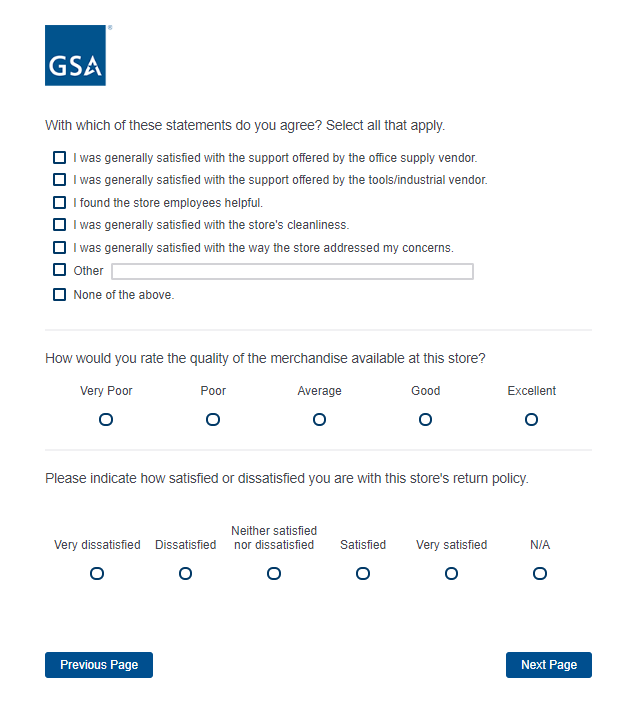
Task: Select Very satisfied for return policy
Action: (451, 574)
